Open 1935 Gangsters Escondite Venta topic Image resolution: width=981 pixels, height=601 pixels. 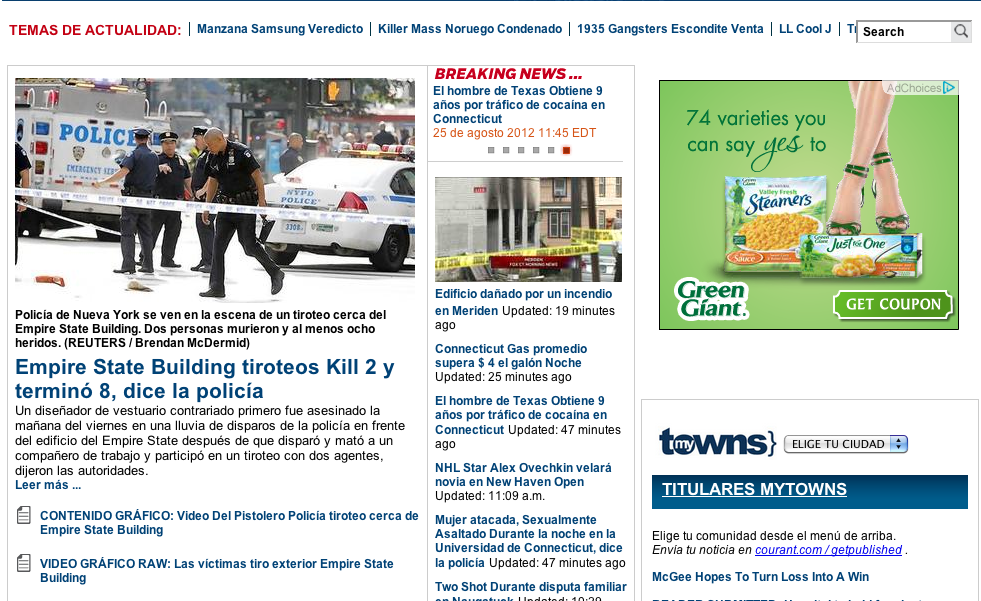(x=670, y=29)
